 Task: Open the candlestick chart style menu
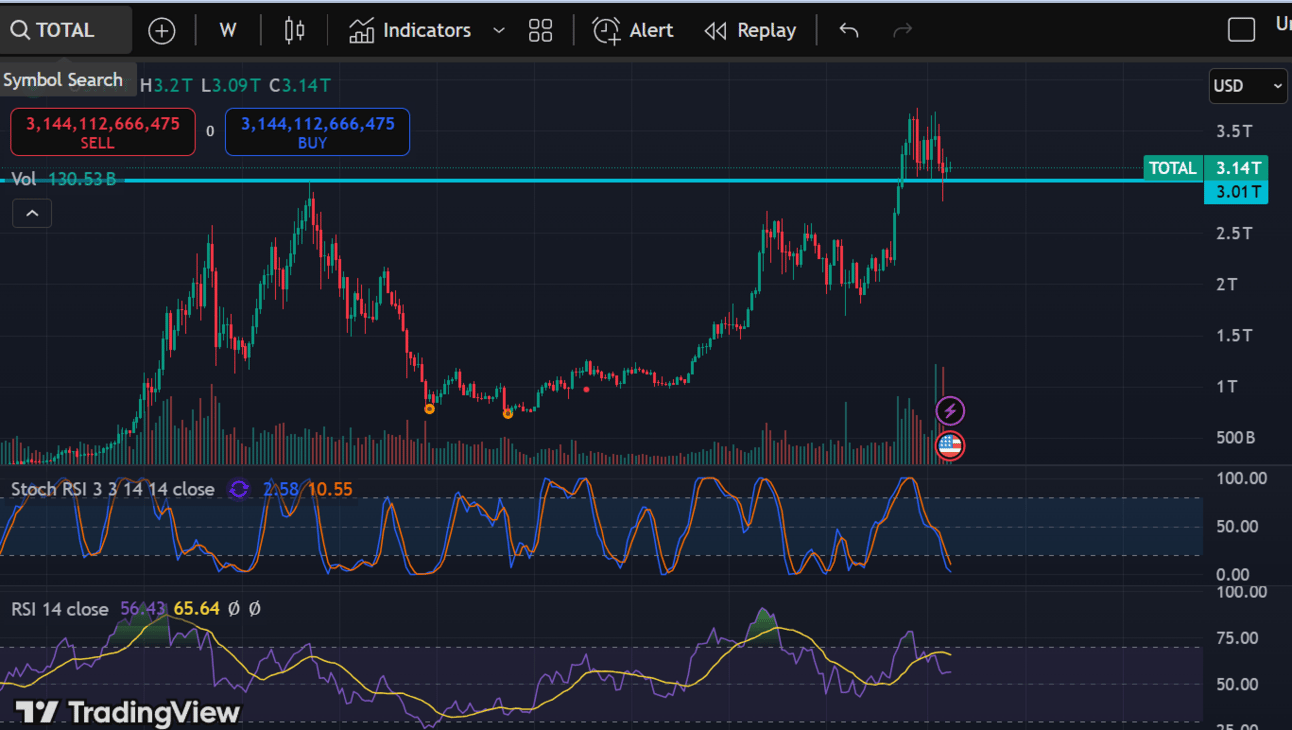294,31
